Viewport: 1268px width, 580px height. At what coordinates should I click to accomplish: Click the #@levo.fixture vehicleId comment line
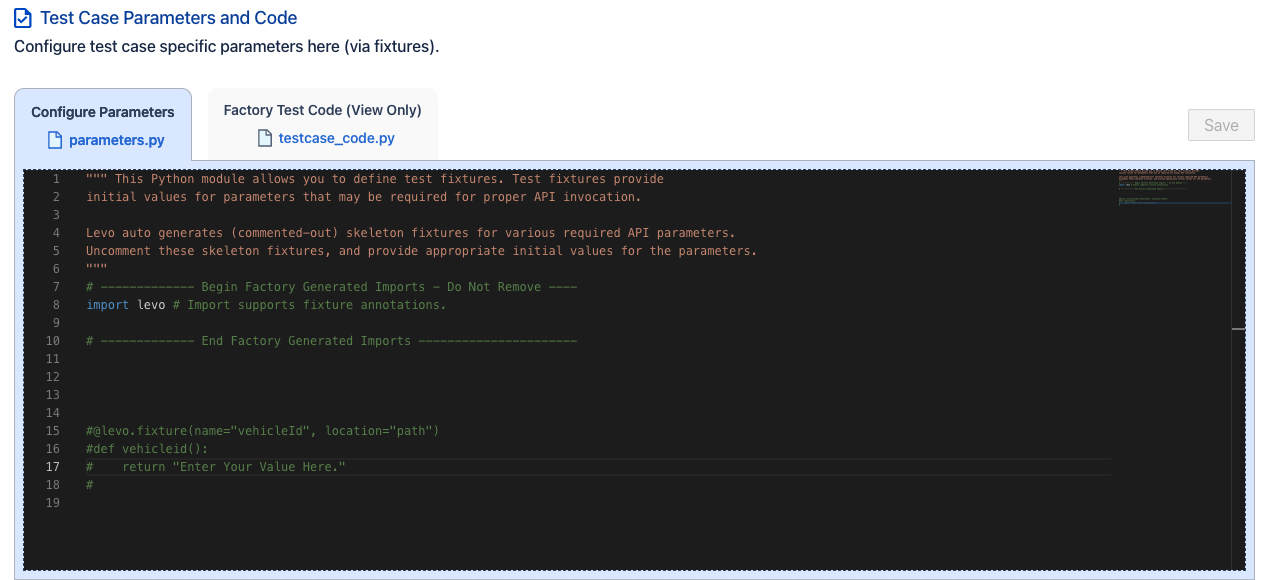pyautogui.click(x=262, y=431)
